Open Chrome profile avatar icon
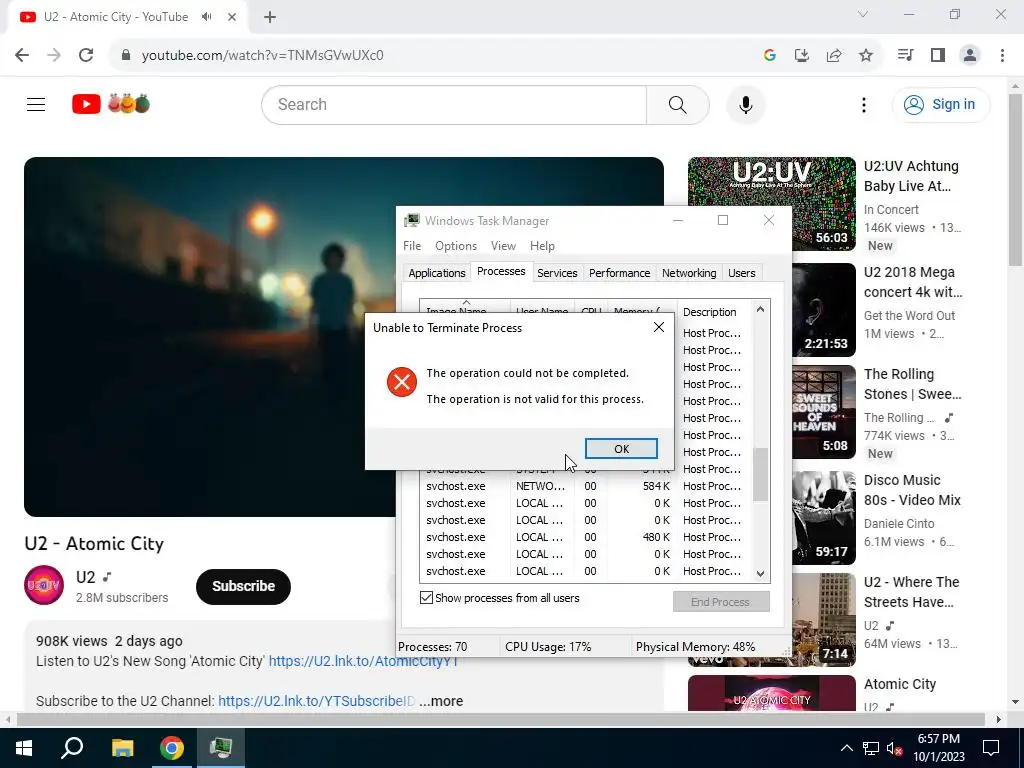The height and width of the screenshot is (768, 1024). (970, 55)
